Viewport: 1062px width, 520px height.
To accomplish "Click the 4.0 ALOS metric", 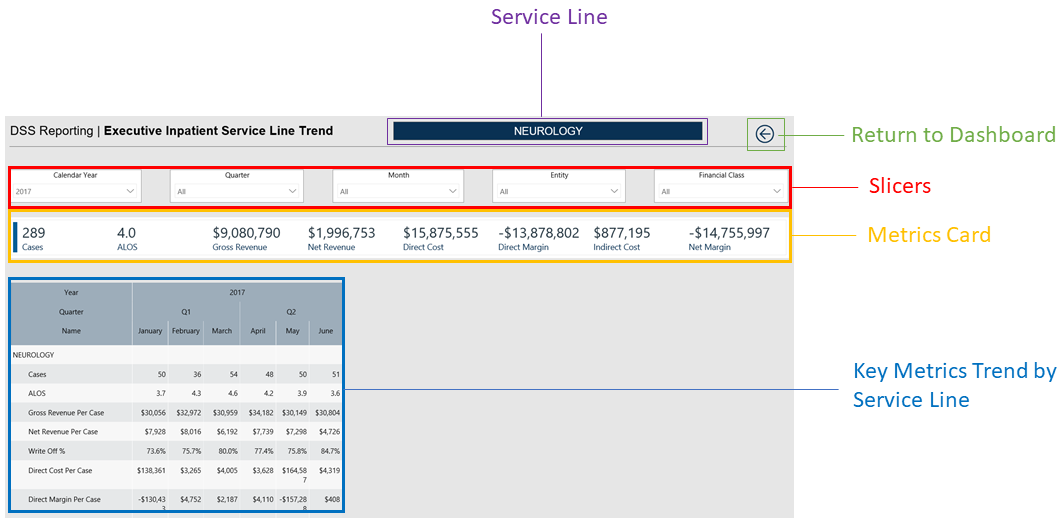I will point(127,238).
